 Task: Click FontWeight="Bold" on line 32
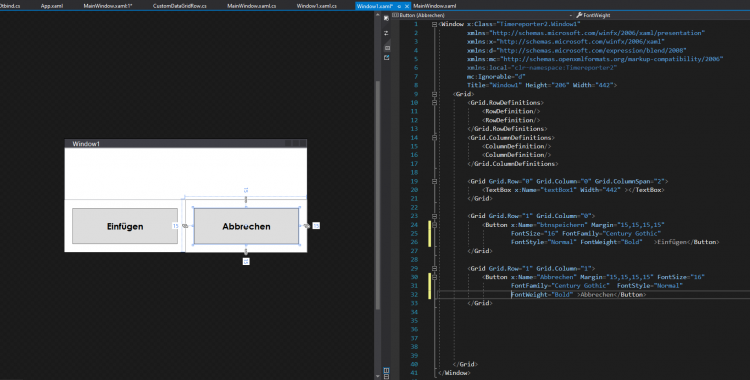tap(541, 294)
